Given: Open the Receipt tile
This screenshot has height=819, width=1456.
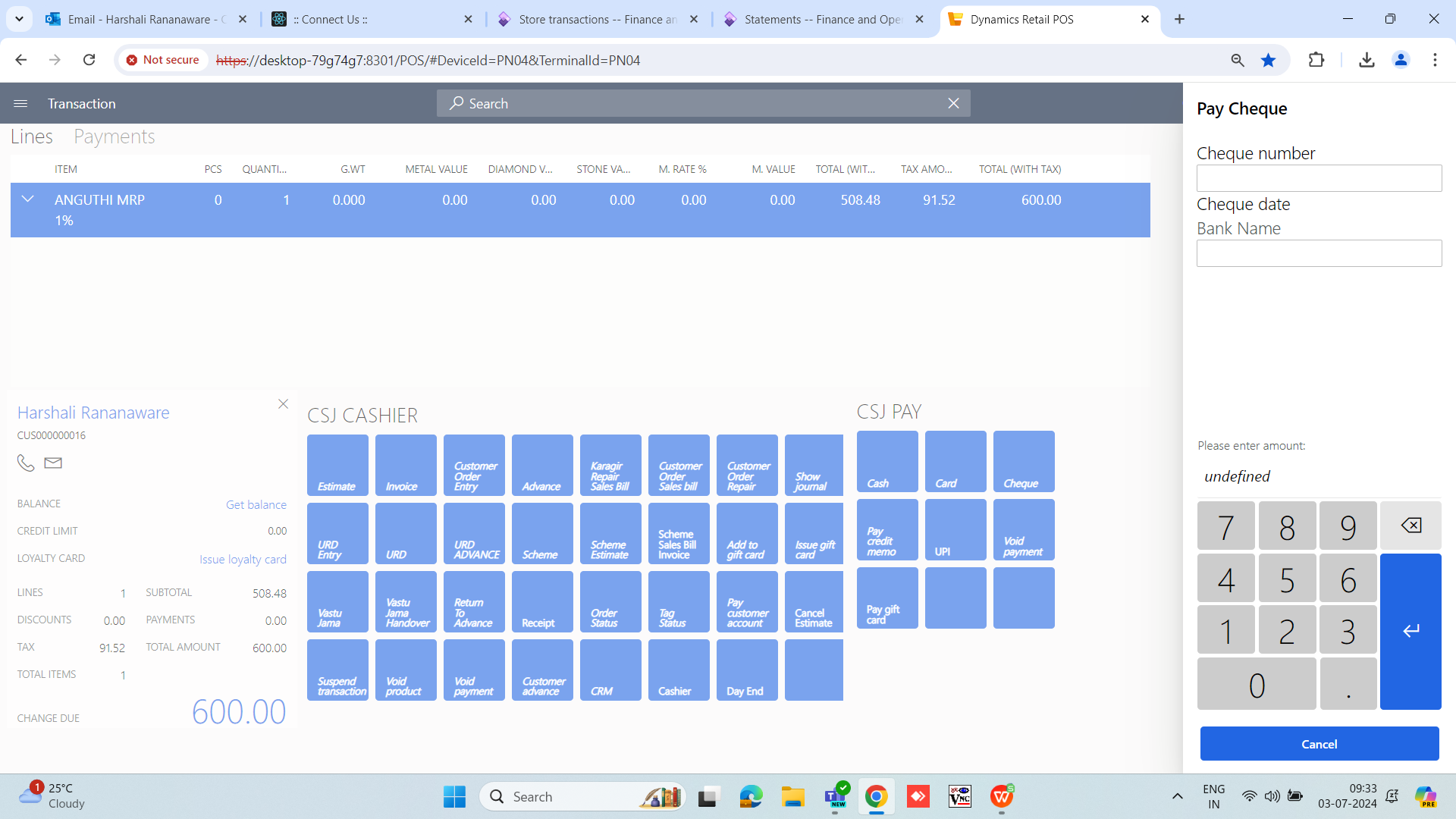Looking at the screenshot, I should 542,601.
